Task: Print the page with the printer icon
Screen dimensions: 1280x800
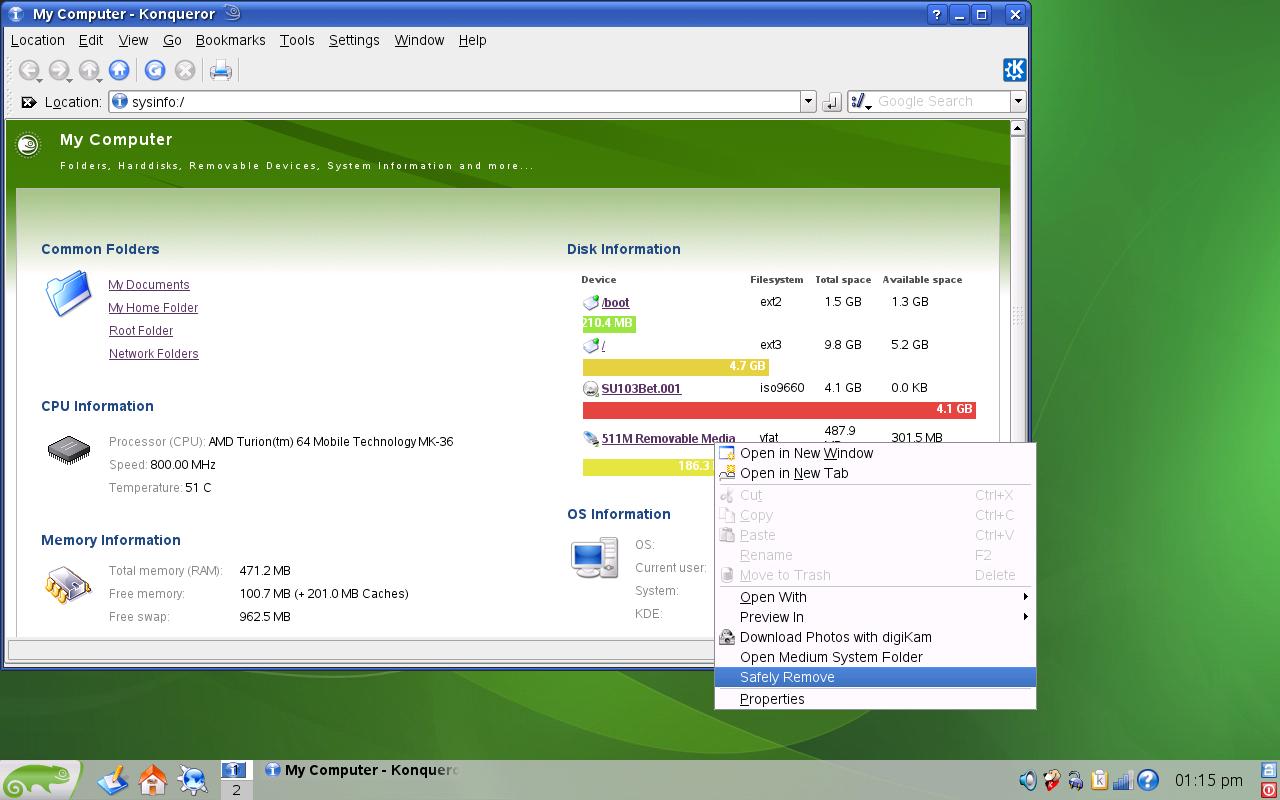Action: click(x=221, y=70)
